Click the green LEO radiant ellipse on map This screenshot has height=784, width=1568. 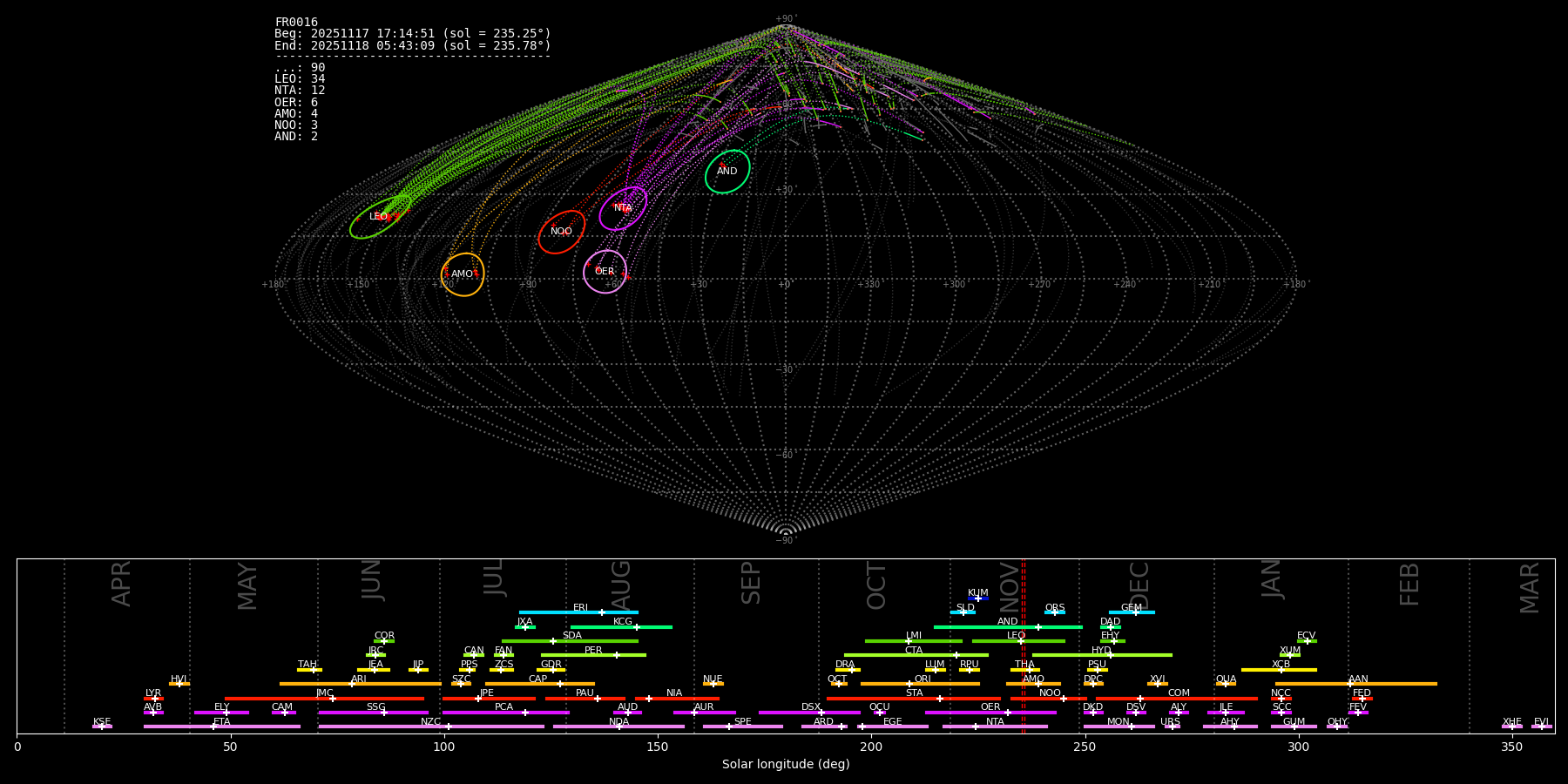[x=380, y=217]
